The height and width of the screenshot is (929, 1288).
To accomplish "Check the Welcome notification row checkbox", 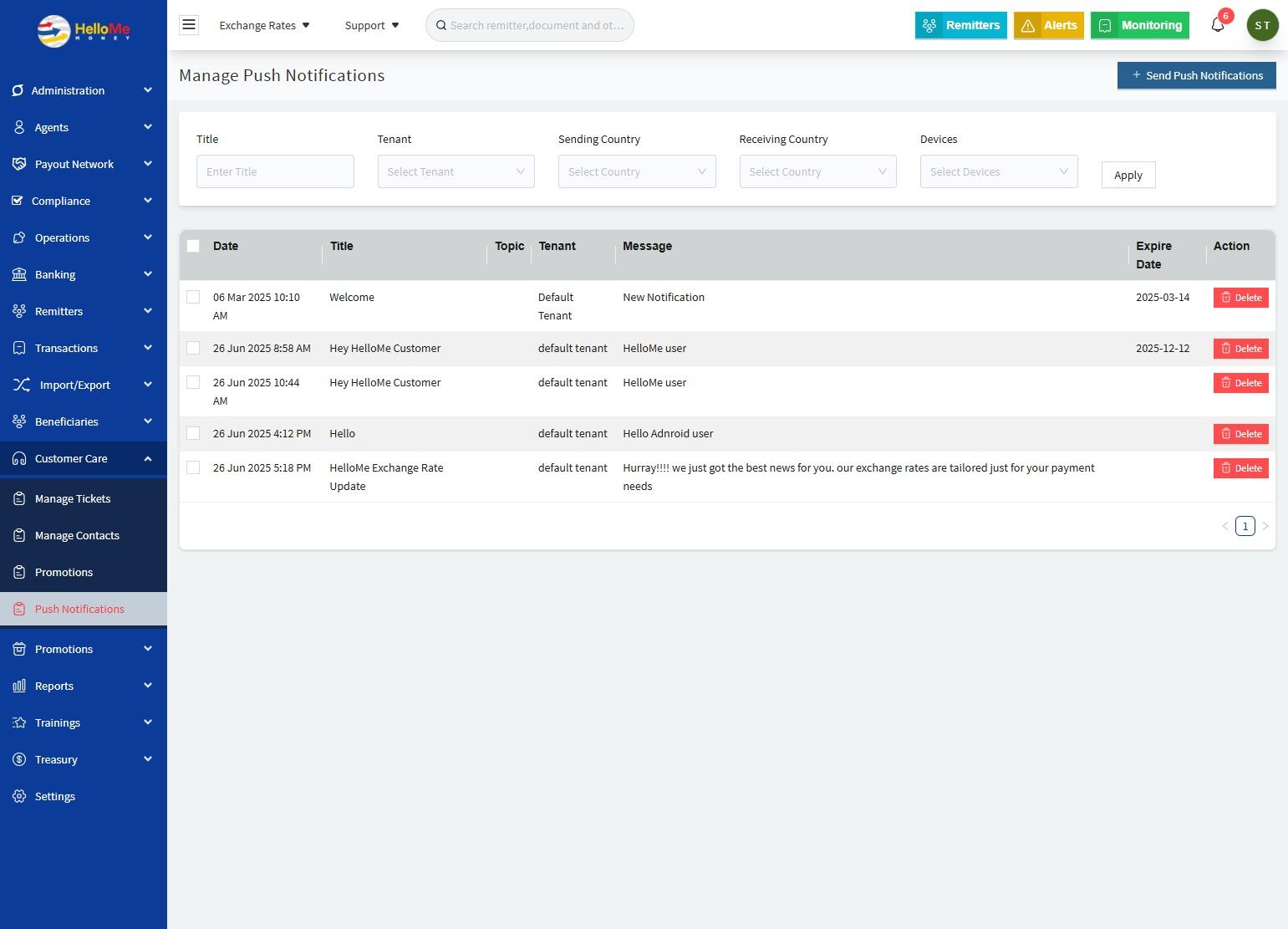I will pos(193,297).
